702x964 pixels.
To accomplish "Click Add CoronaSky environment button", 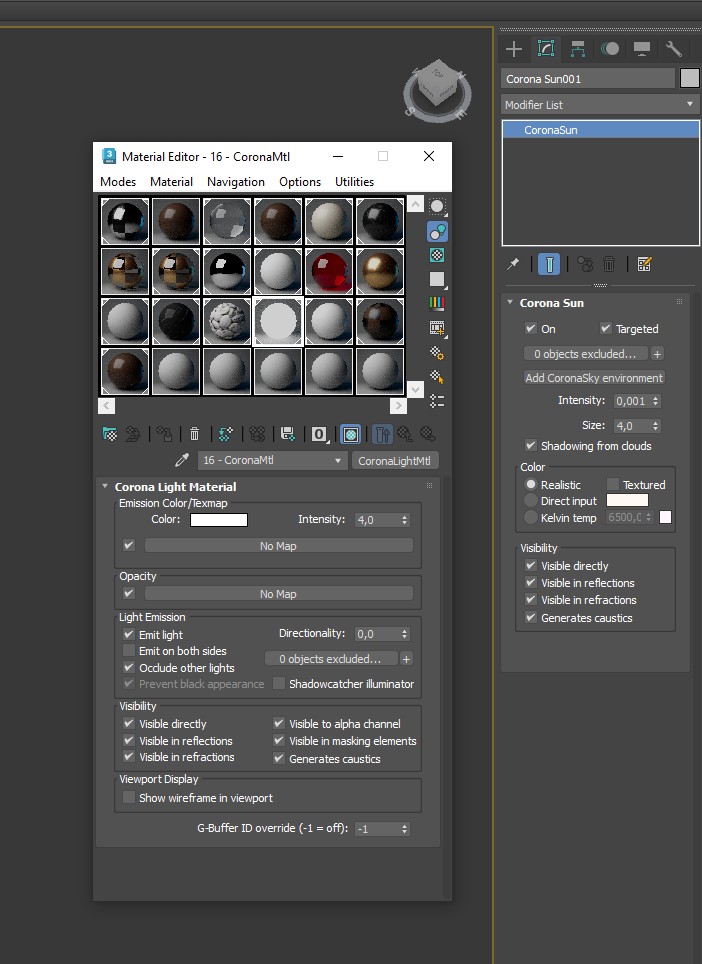I will (x=594, y=377).
